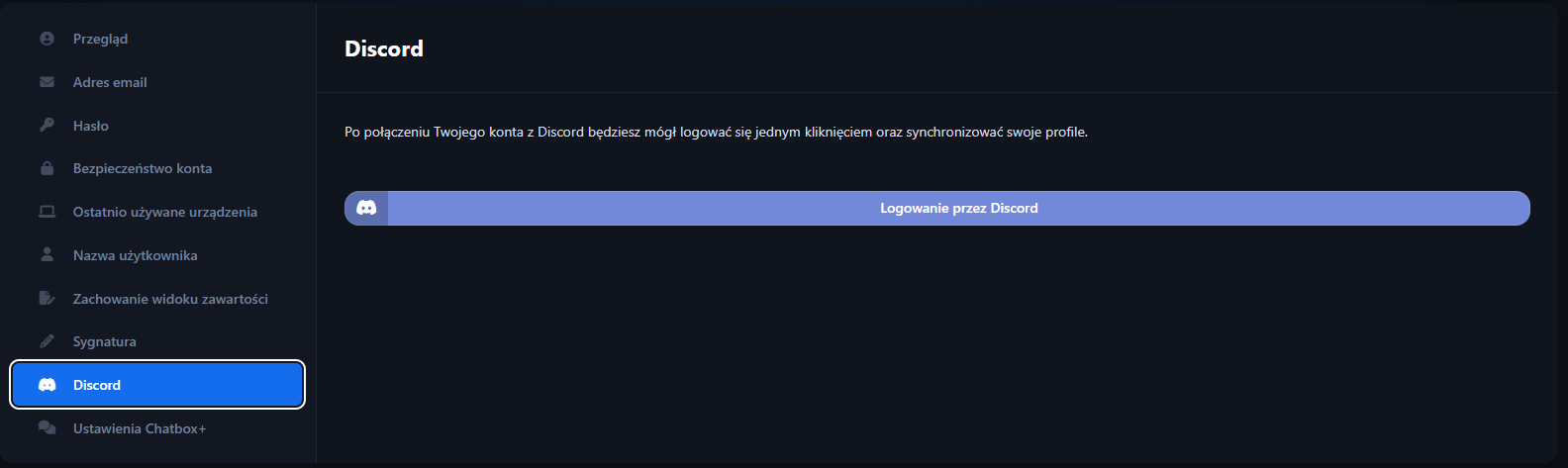Click the Discord logo in the sidebar
1568x468 pixels.
(x=47, y=385)
